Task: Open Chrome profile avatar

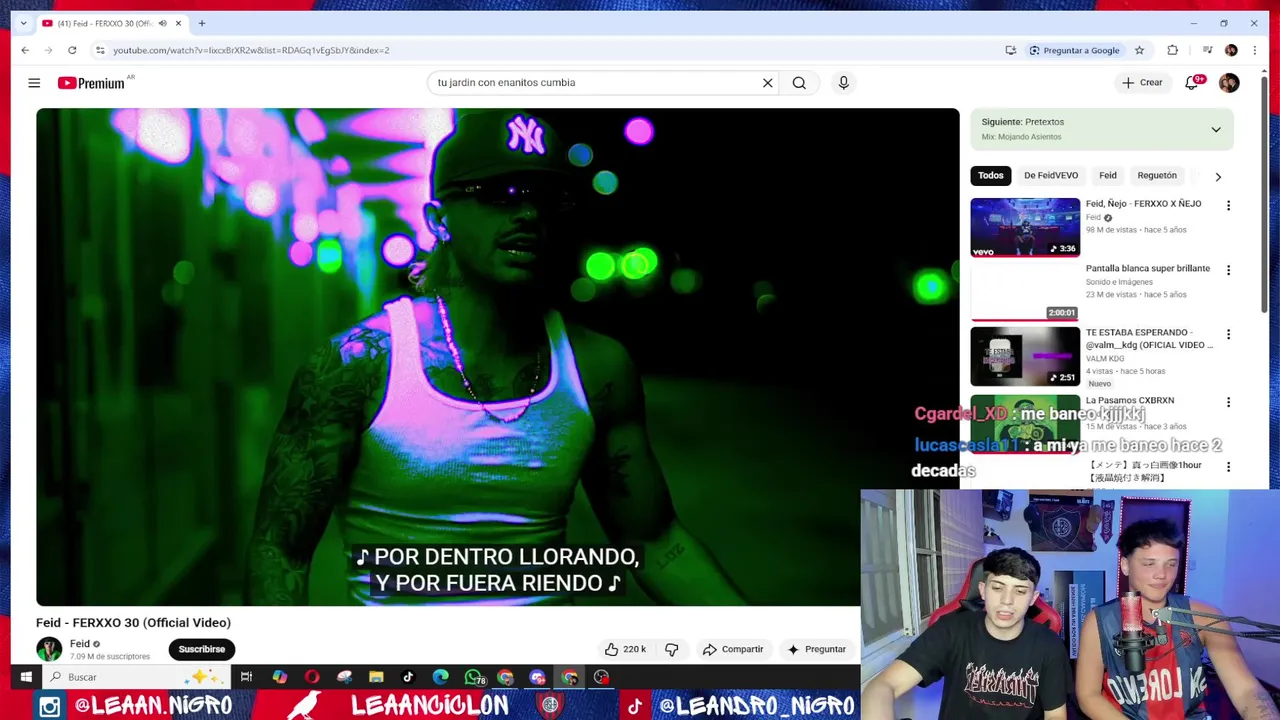Action: pos(1231,50)
